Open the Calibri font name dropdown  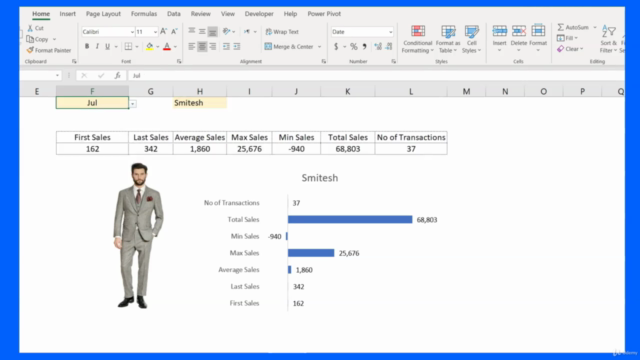(x=132, y=32)
